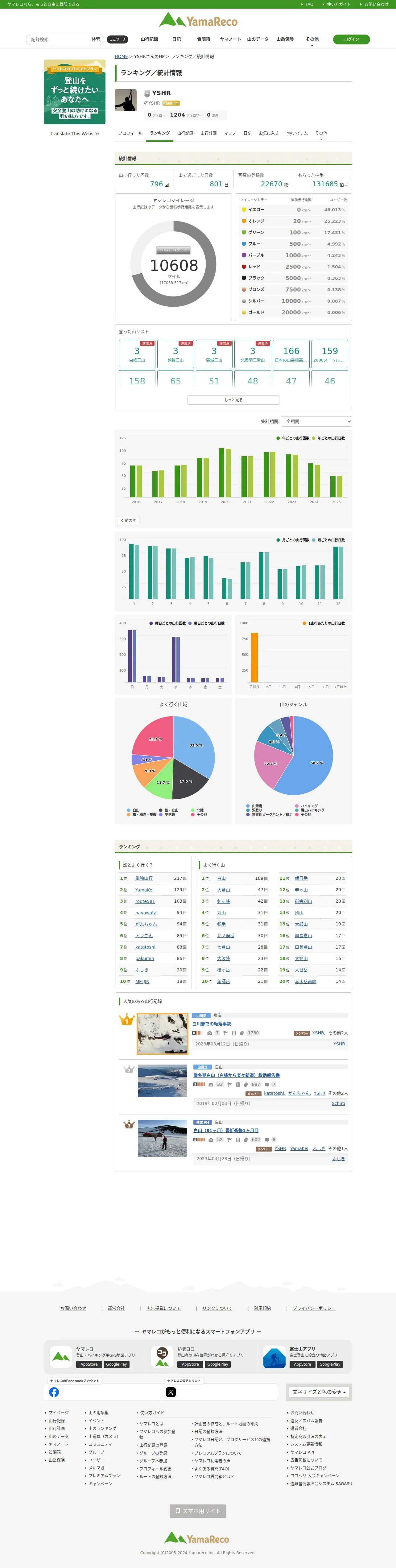Switch to the プロフィール tab
This screenshot has width=396, height=1568.
coord(130,133)
